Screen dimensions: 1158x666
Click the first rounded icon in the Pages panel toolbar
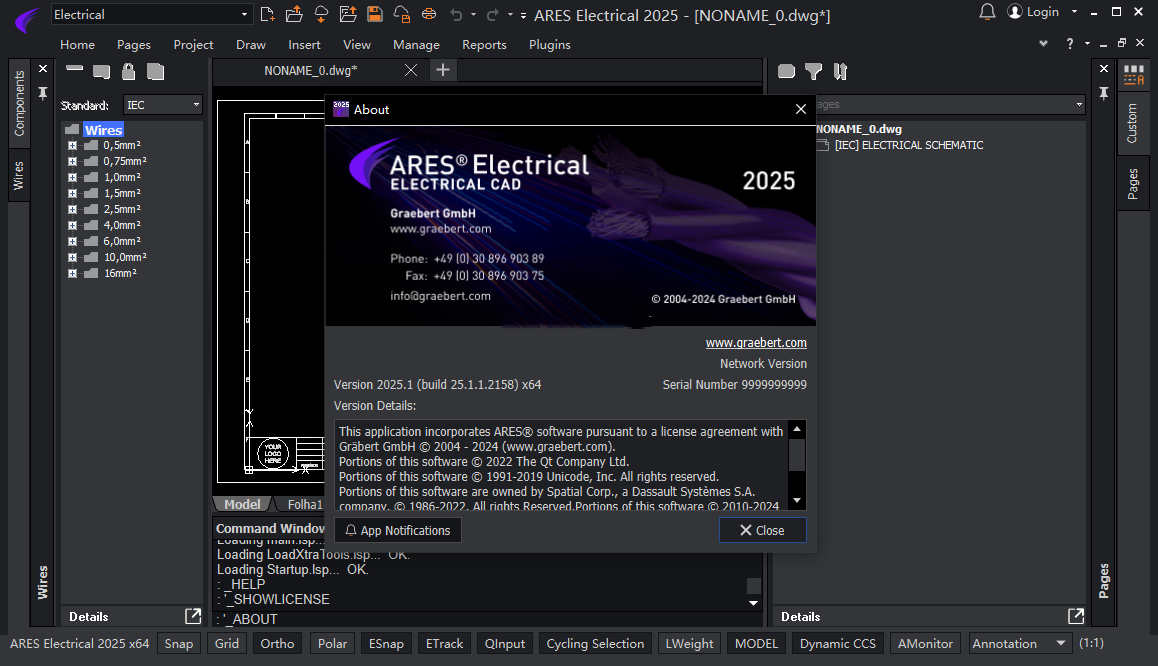pos(787,72)
